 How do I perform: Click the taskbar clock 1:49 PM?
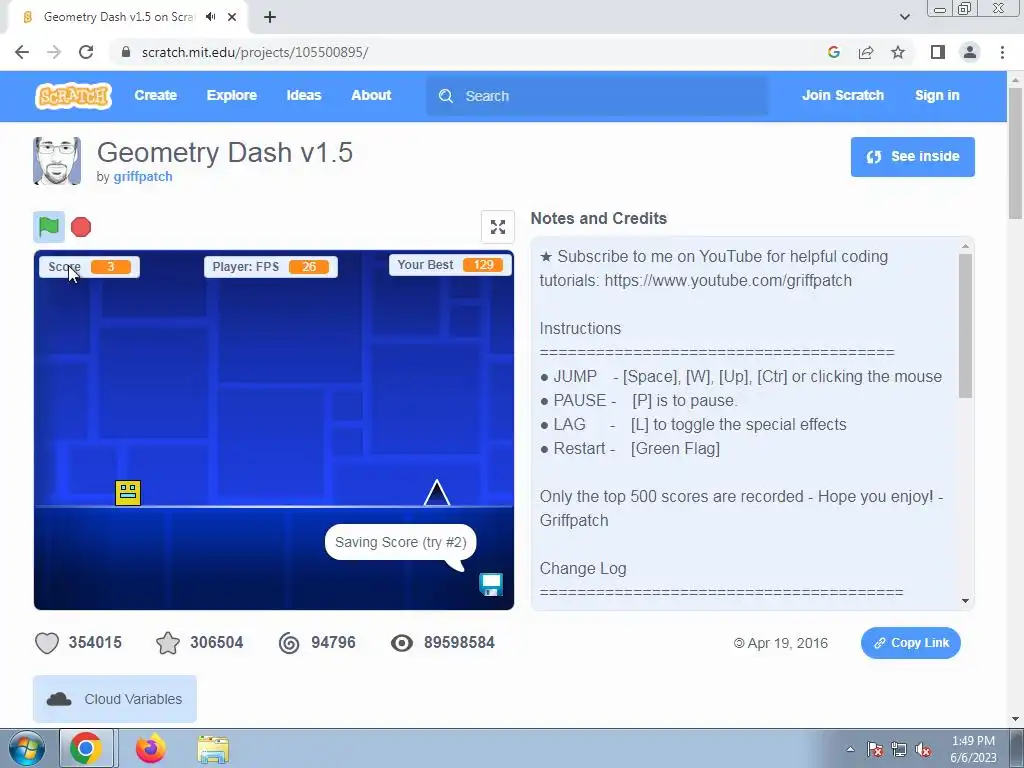[973, 741]
